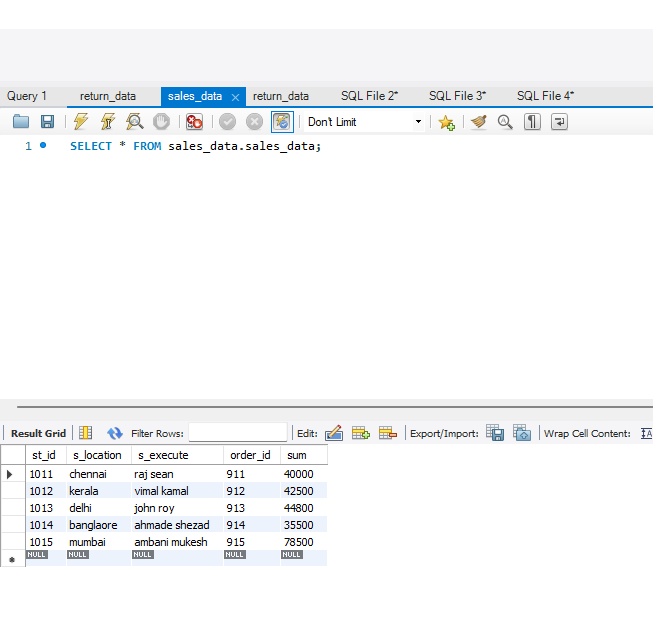
Task: Switch to SQL File 4 tab
Action: 545,96
